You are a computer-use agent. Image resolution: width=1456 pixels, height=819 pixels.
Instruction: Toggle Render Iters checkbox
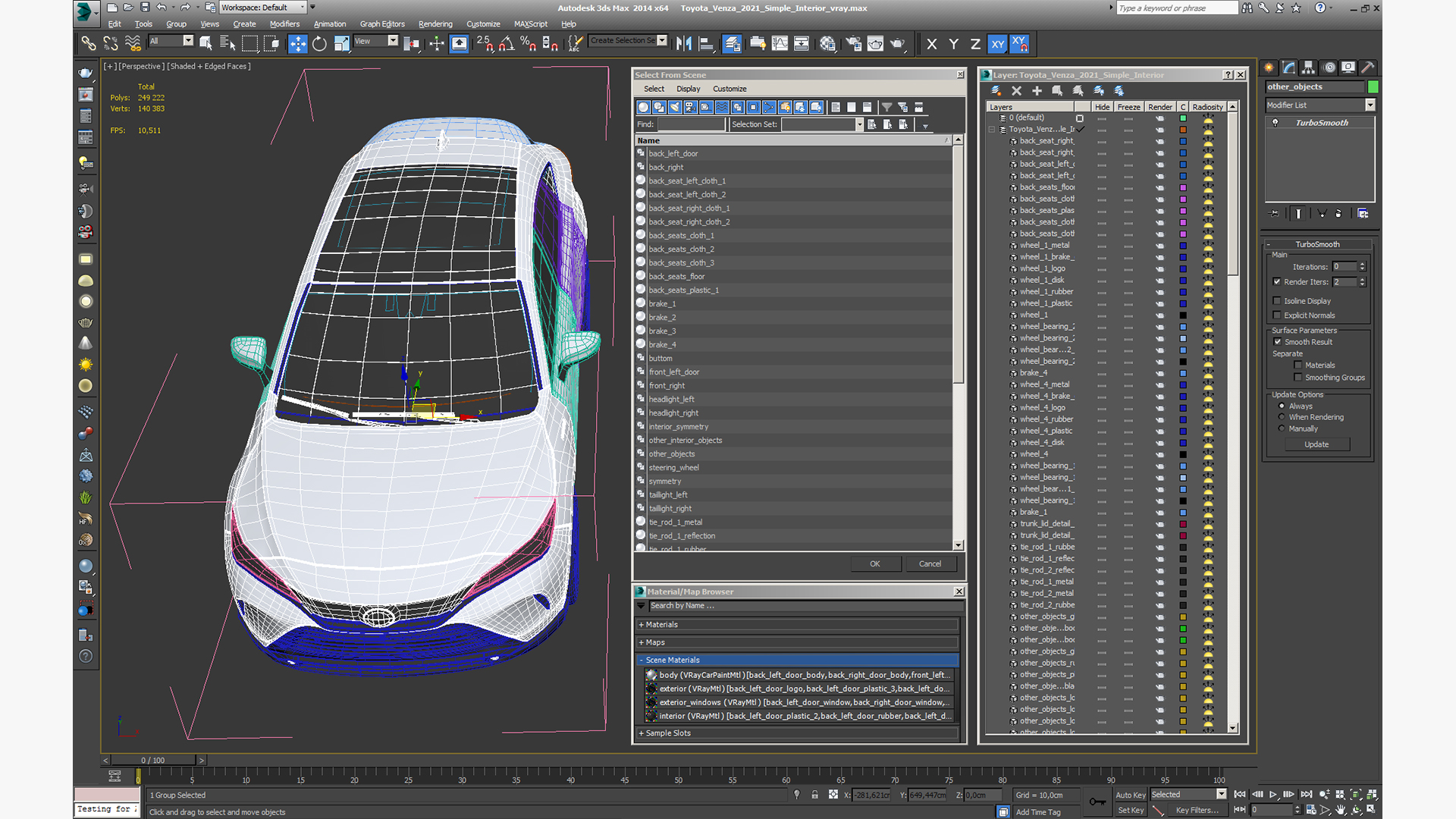point(1277,282)
